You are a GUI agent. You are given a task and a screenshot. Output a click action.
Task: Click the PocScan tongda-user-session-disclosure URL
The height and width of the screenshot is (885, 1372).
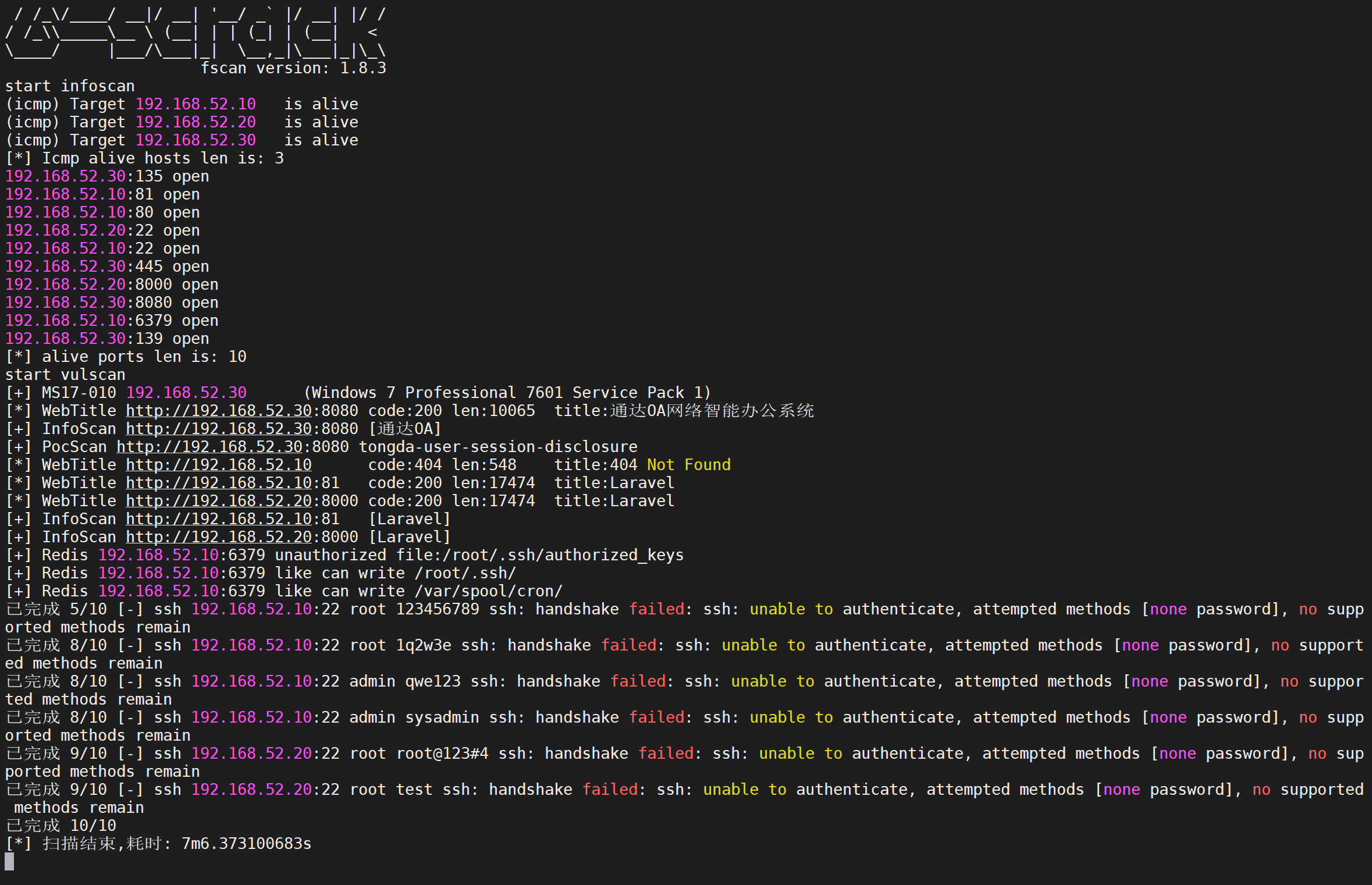209,447
